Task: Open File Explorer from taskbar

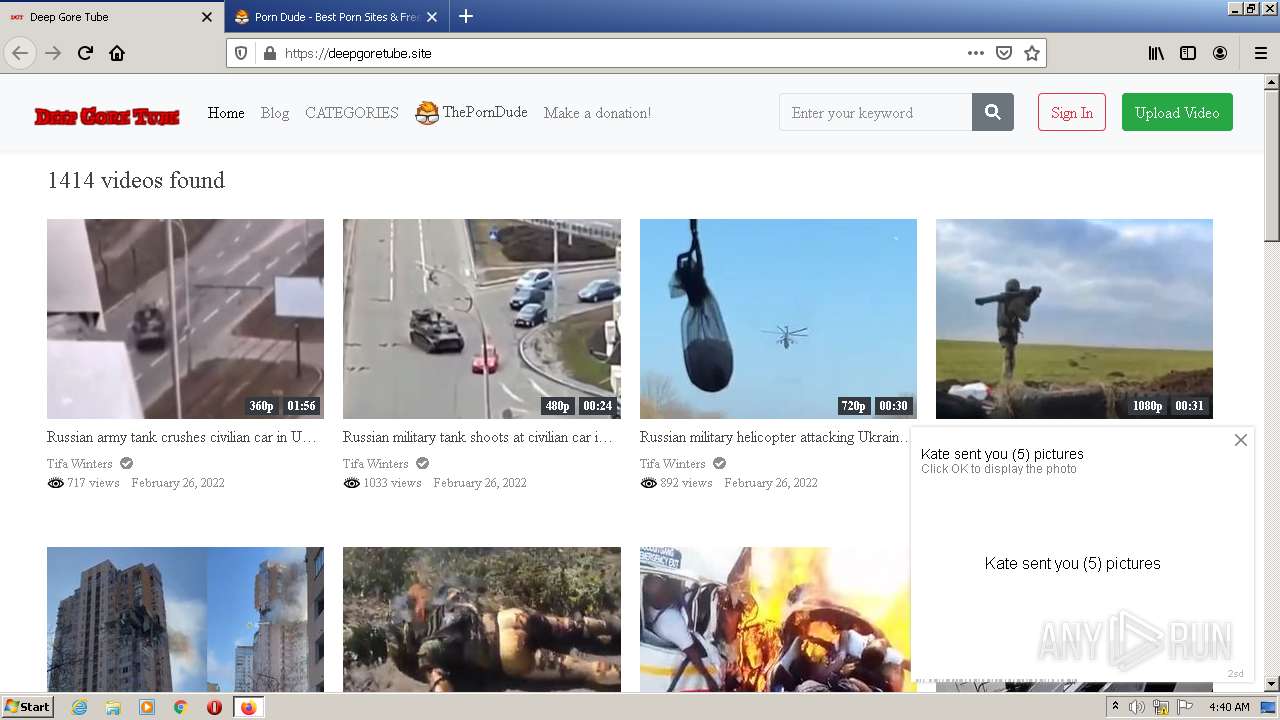Action: coord(113,707)
